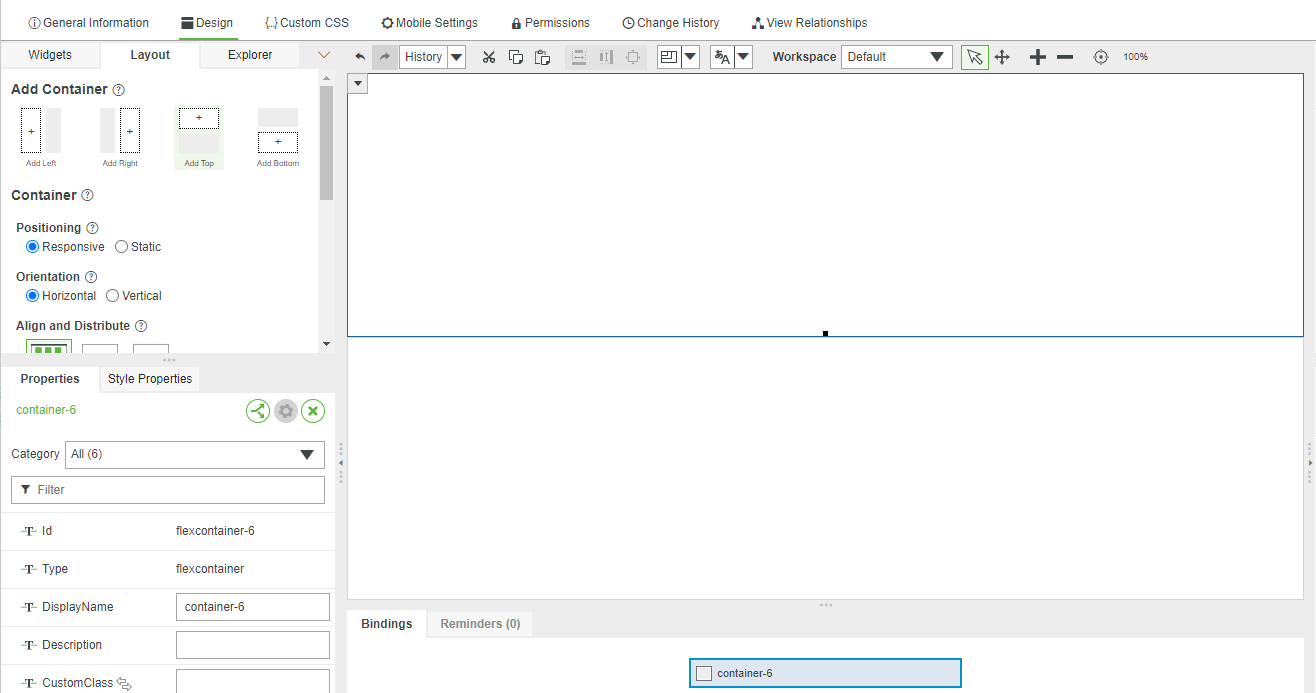1316x693 pixels.
Task: Switch to the Custom CSS tab
Action: pos(306,21)
